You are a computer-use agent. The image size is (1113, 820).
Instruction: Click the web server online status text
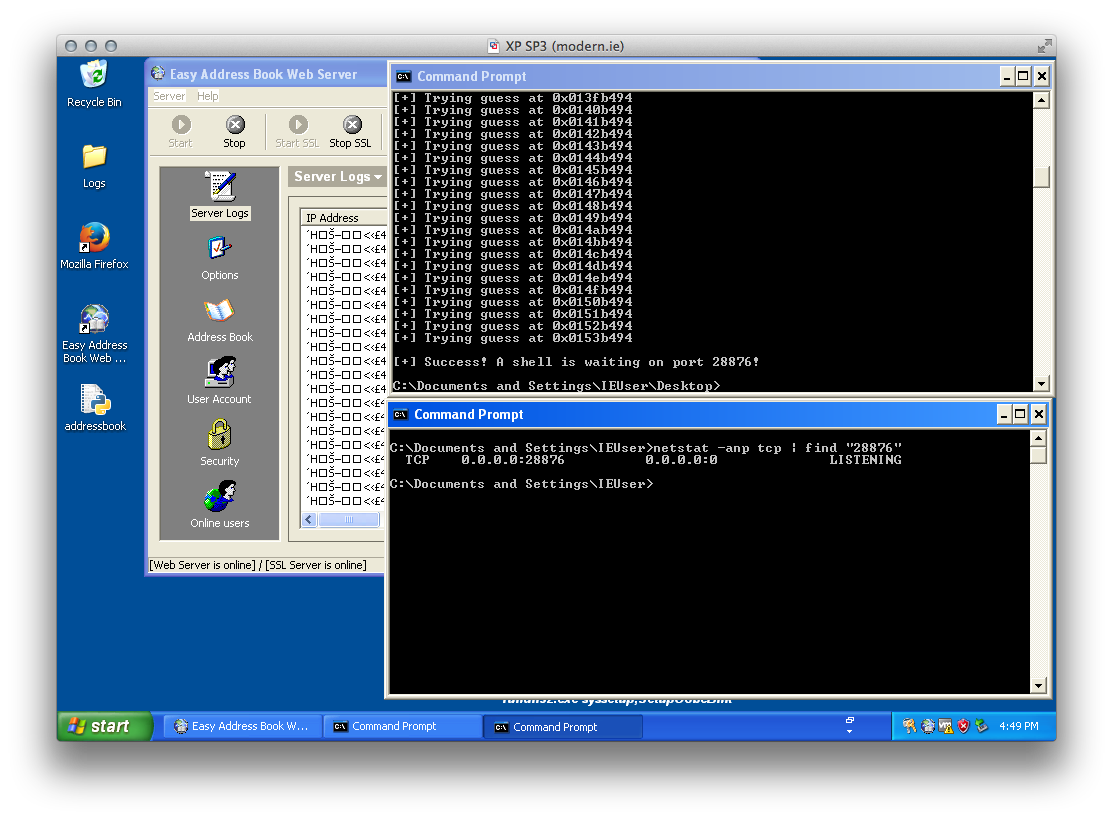202,565
